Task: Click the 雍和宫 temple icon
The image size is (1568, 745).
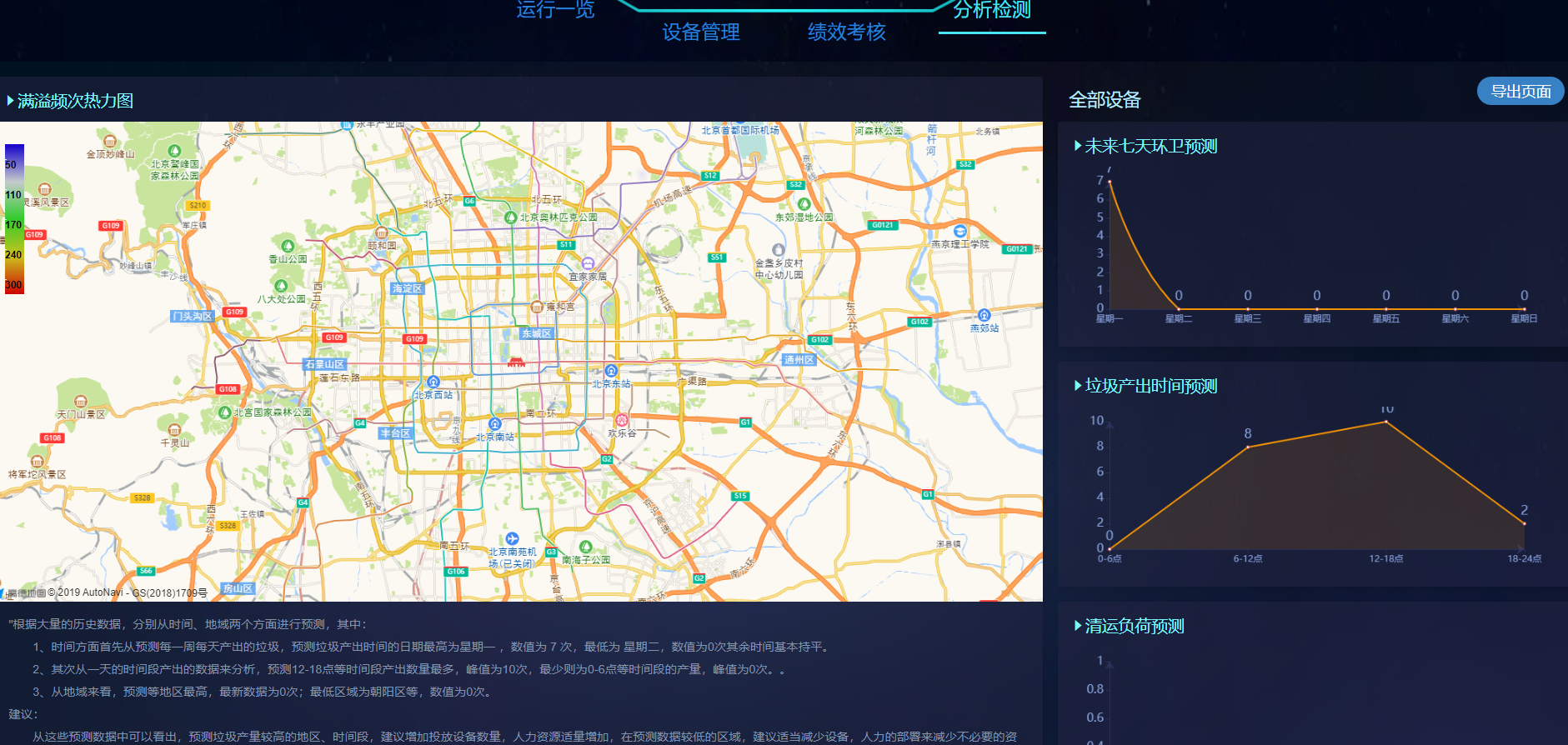Action: [537, 307]
